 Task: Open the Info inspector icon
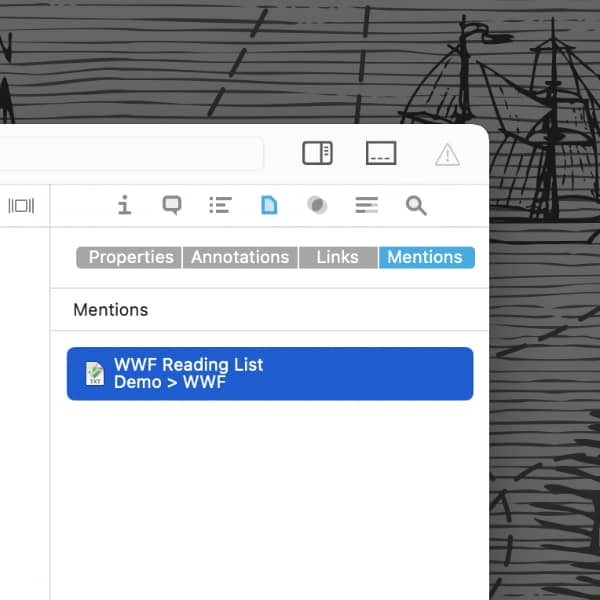coord(124,205)
